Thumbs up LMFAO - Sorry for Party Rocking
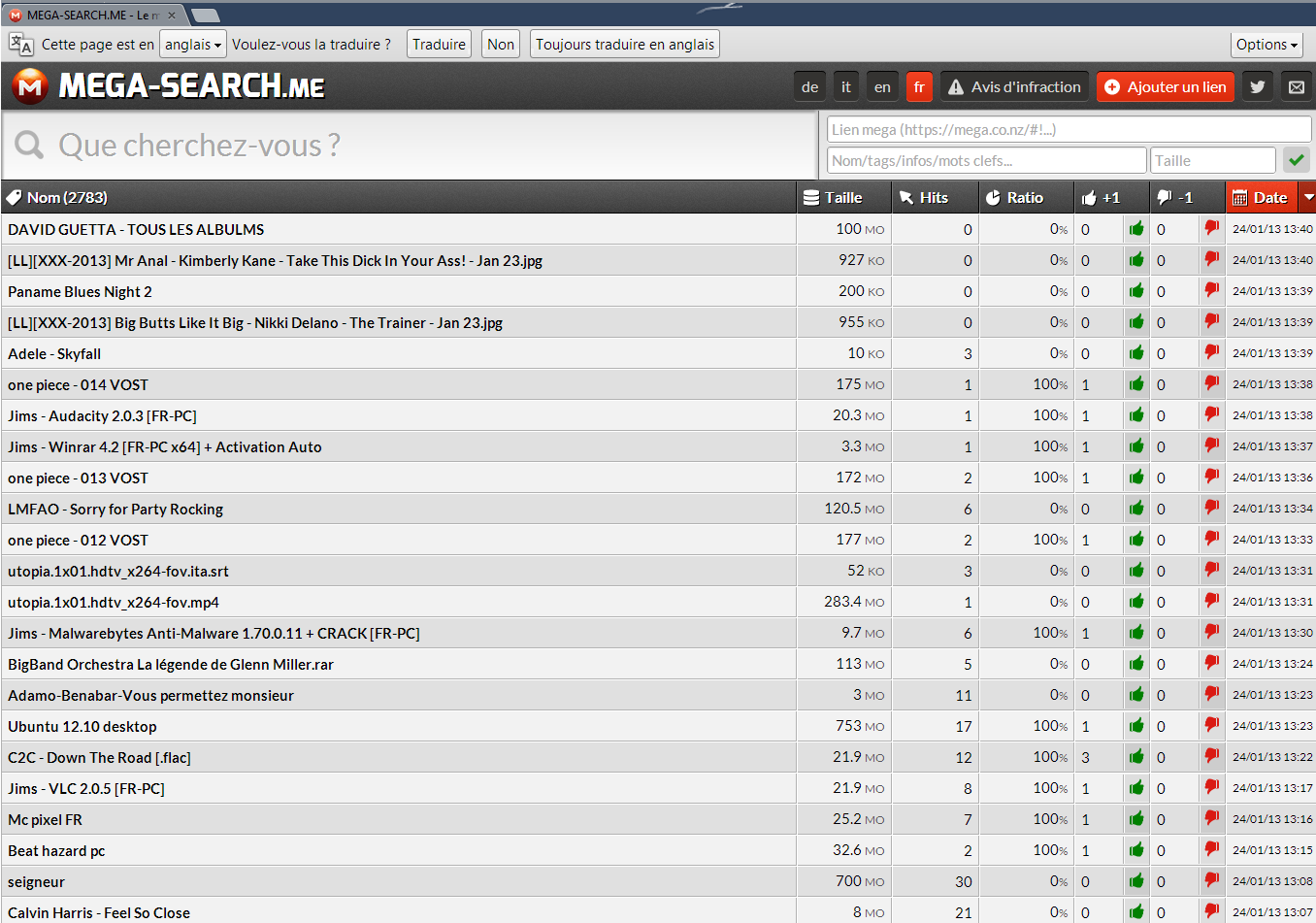The height and width of the screenshot is (923, 1316). click(x=1136, y=509)
